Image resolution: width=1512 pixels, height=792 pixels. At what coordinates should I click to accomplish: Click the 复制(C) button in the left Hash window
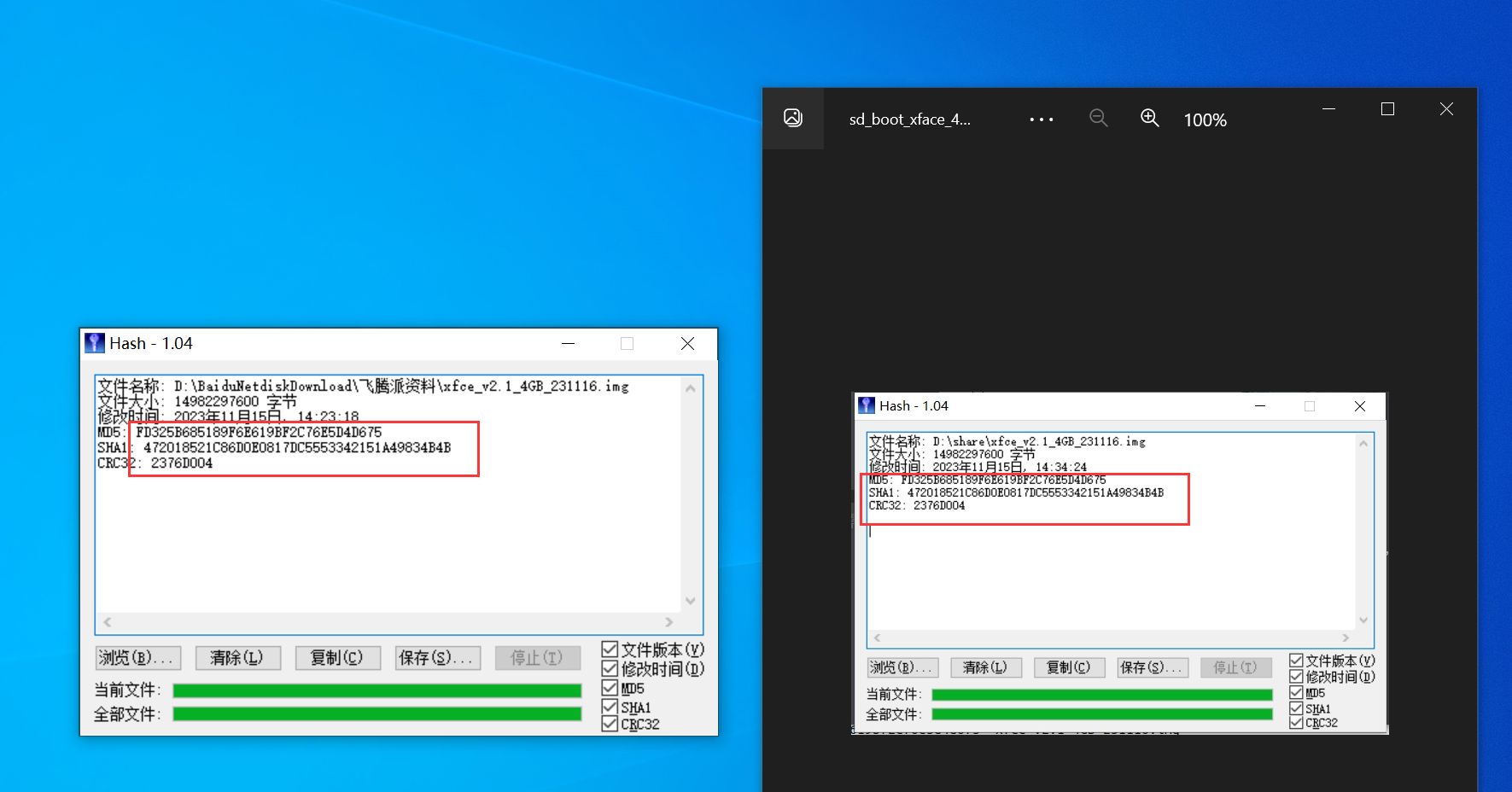click(338, 657)
